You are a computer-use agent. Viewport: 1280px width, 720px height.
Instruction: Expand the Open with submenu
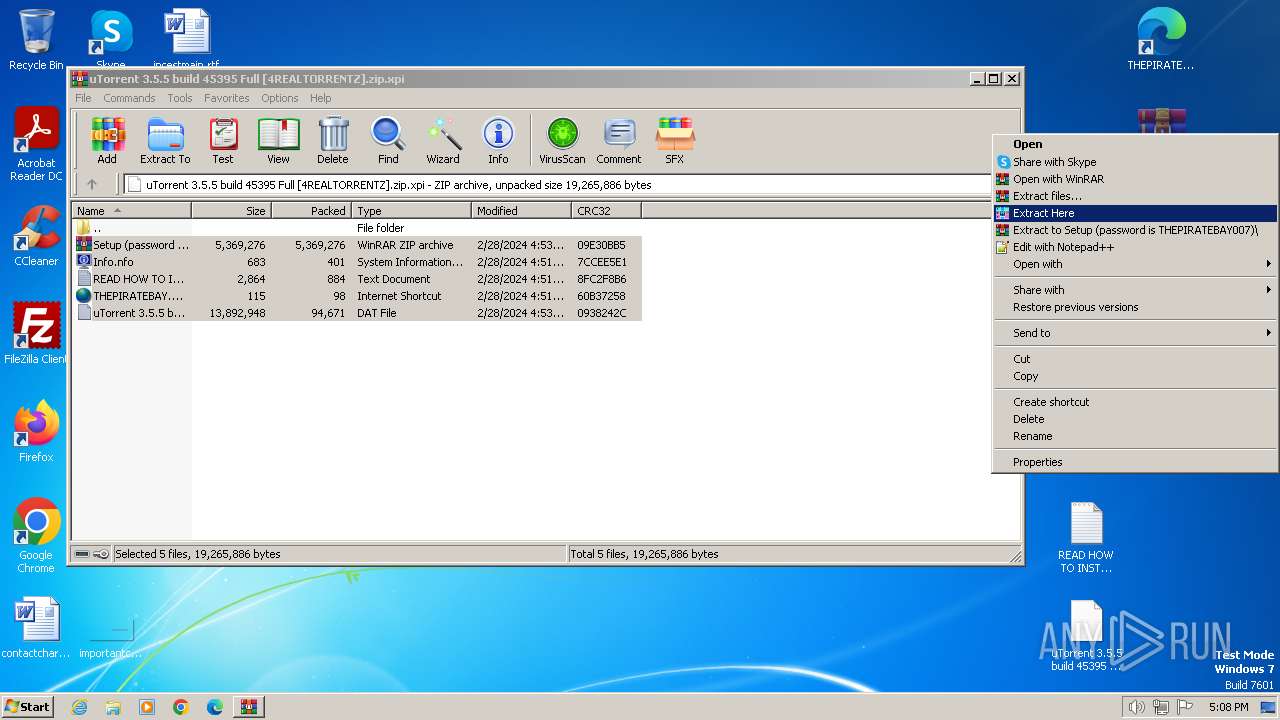point(1135,264)
